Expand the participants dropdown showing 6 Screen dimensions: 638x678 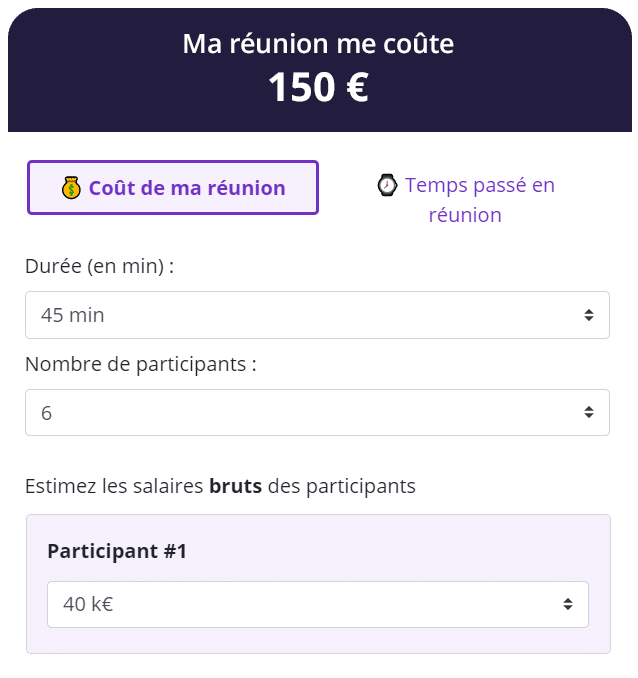coord(300,412)
